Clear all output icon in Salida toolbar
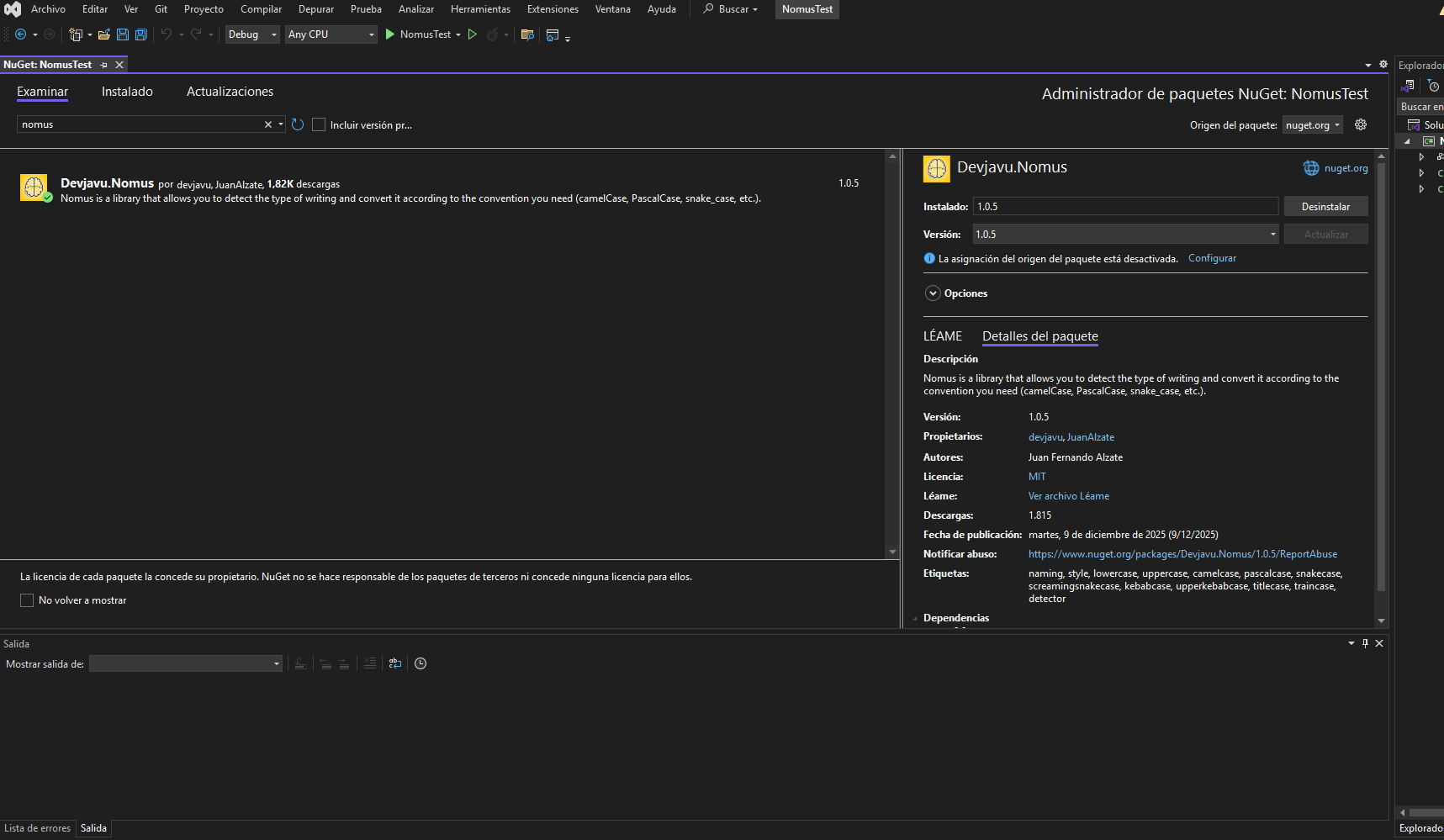1444x840 pixels. [369, 663]
